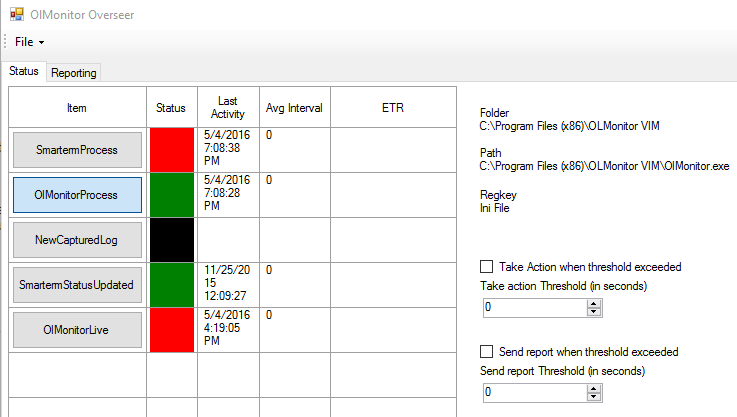Screen dimensions: 737x417
Task: Click the red SmartermProcess status swatch
Action: 172,150
